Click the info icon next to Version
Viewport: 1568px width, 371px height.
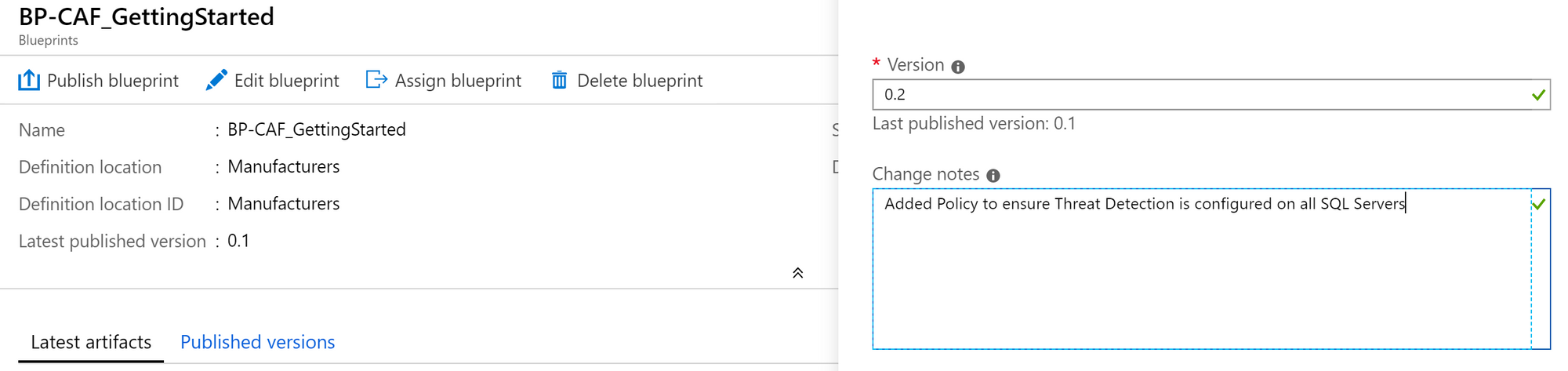[x=958, y=67]
